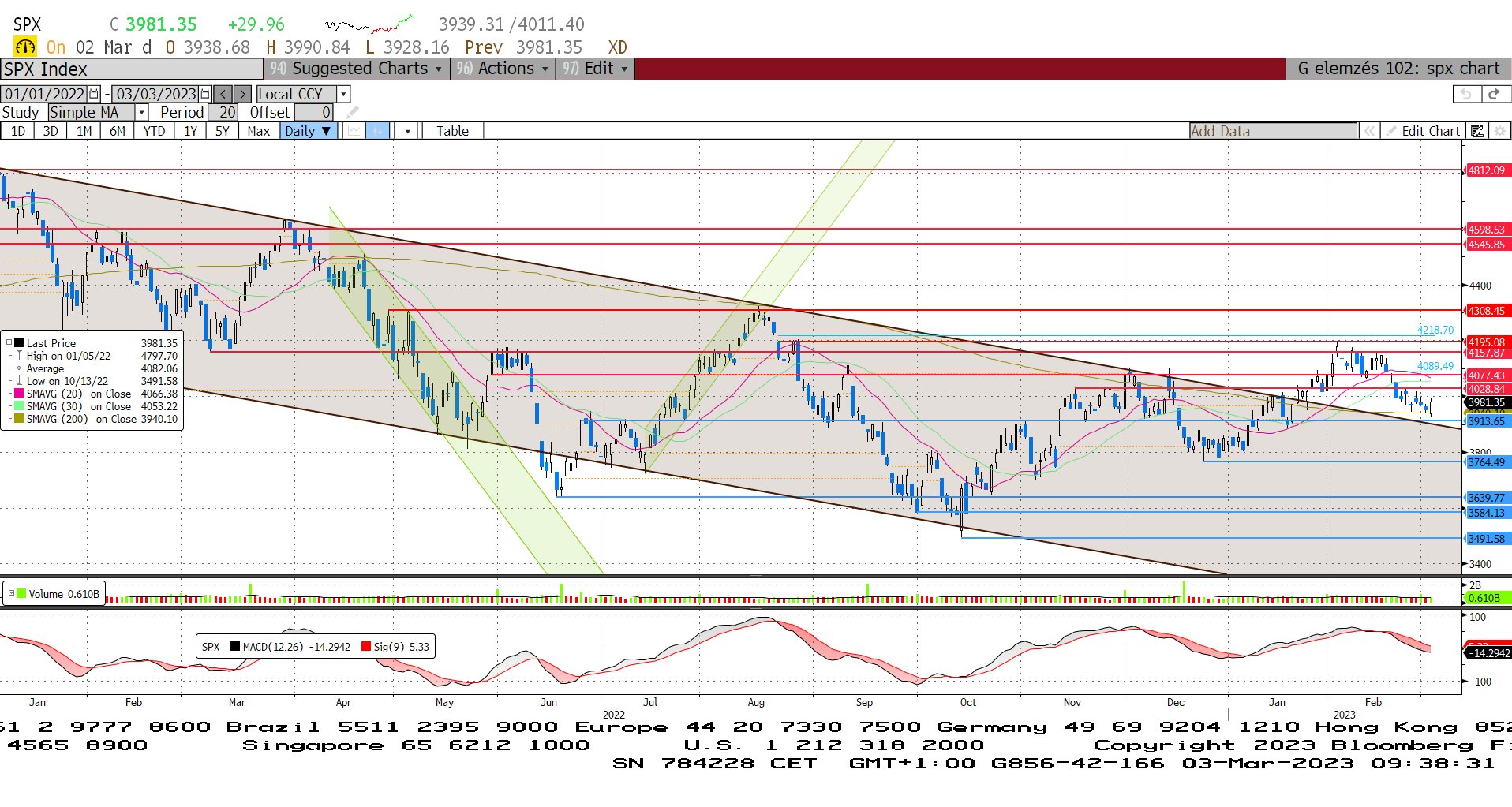Click the 4195.08 price level label
Screen dimensions: 1512x807
(x=1486, y=342)
